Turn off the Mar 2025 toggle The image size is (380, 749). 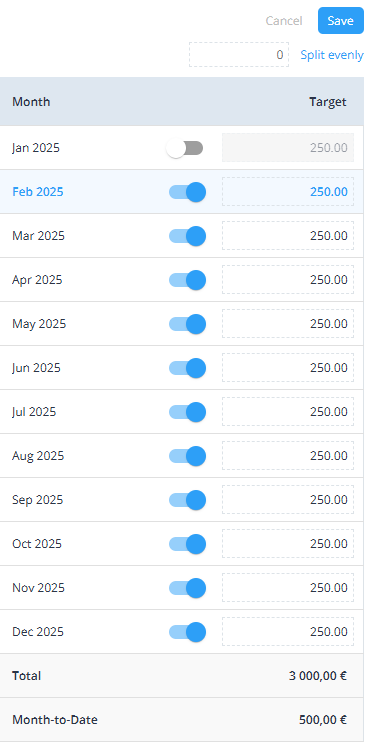coord(187,236)
